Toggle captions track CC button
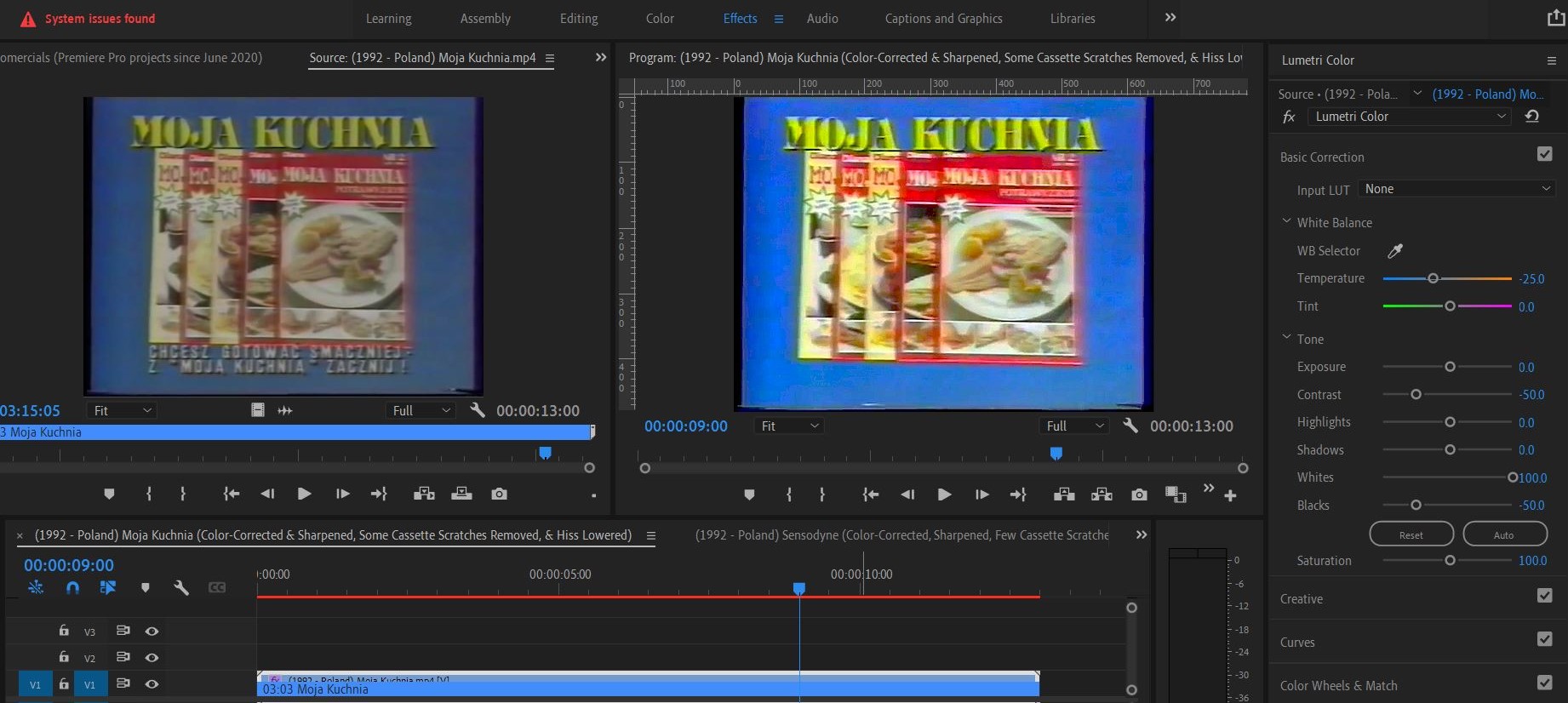 coord(217,587)
